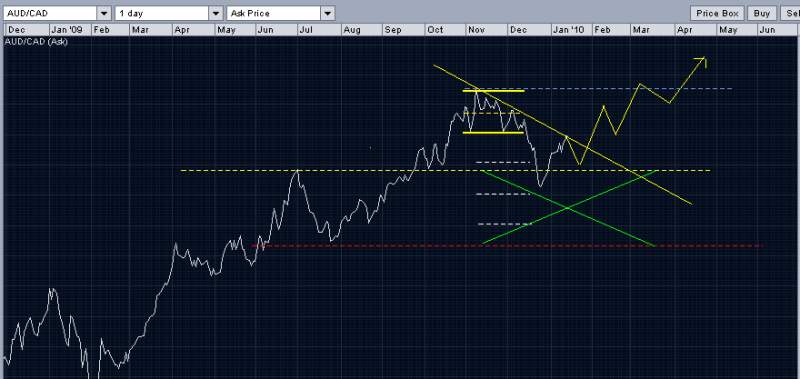Click the Buy button
The width and height of the screenshot is (800, 379).
click(762, 13)
